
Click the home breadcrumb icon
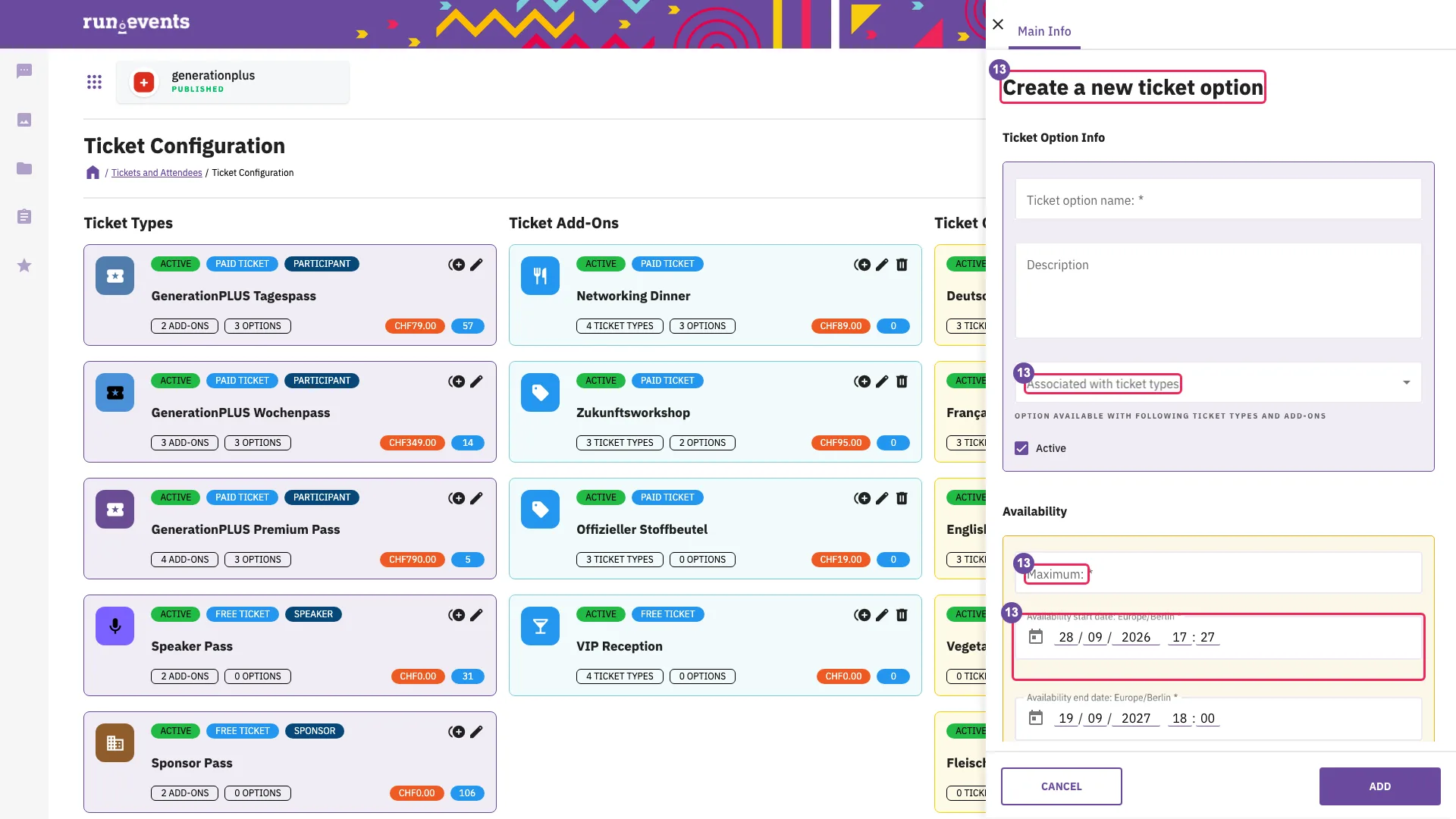point(93,173)
